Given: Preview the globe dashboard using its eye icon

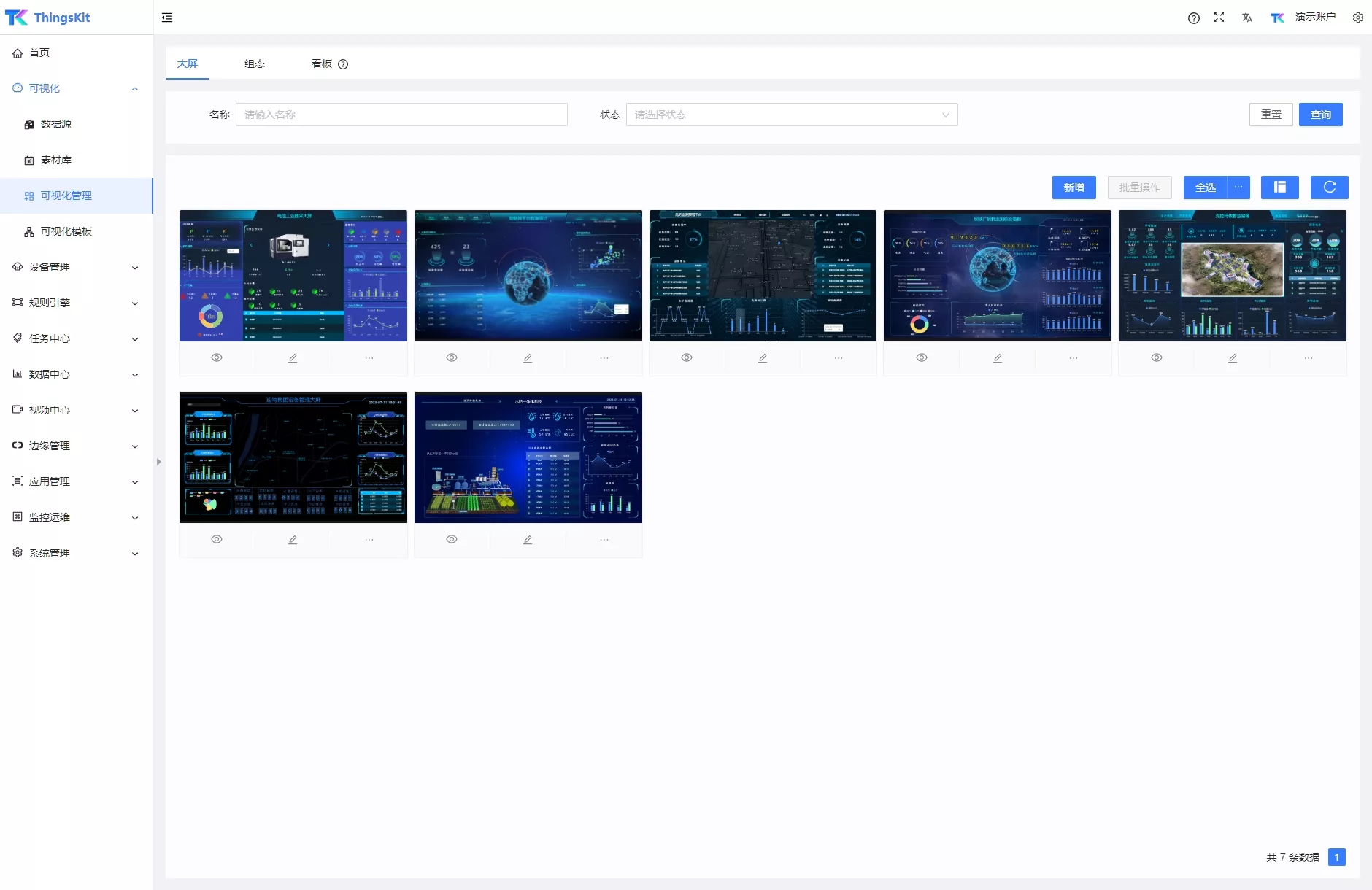Looking at the screenshot, I should click(x=452, y=358).
